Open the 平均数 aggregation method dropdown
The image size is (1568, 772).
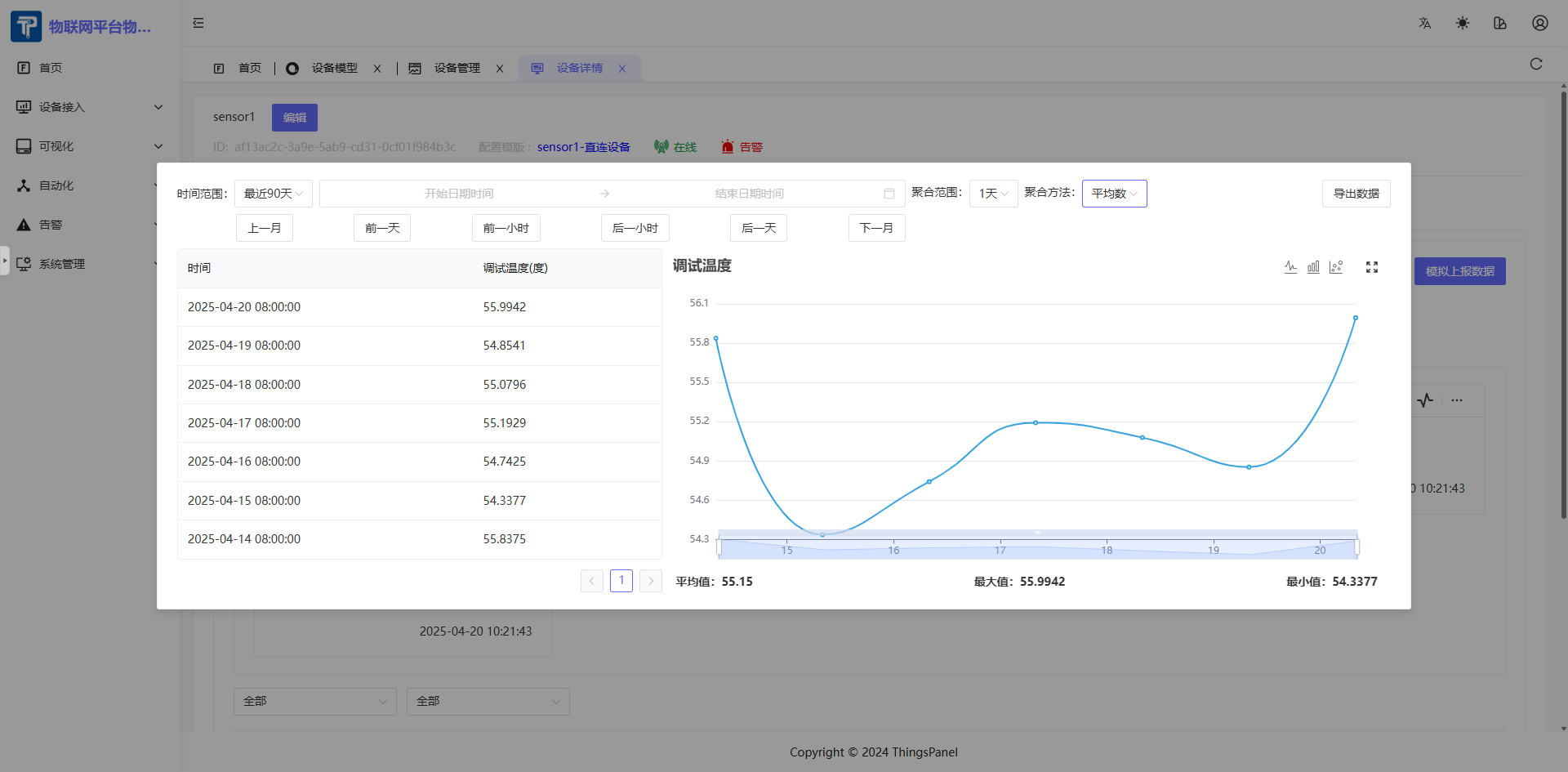(x=1114, y=194)
